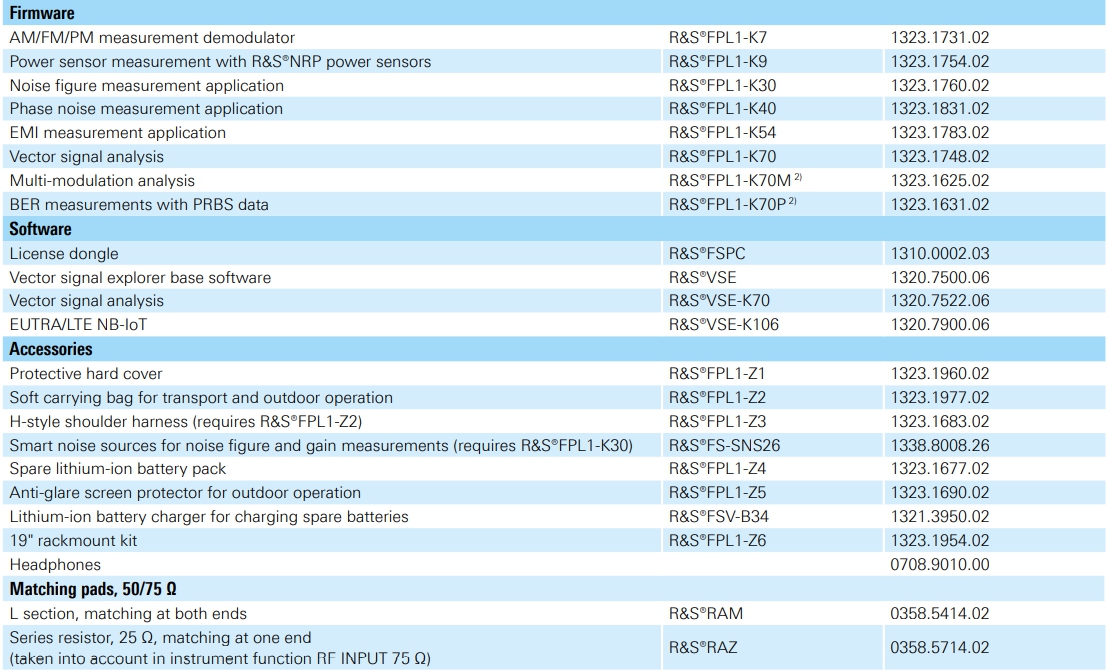Select 'Anti-glare screen protector' description
Viewport: 1108px width, 670px height.
click(x=185, y=493)
